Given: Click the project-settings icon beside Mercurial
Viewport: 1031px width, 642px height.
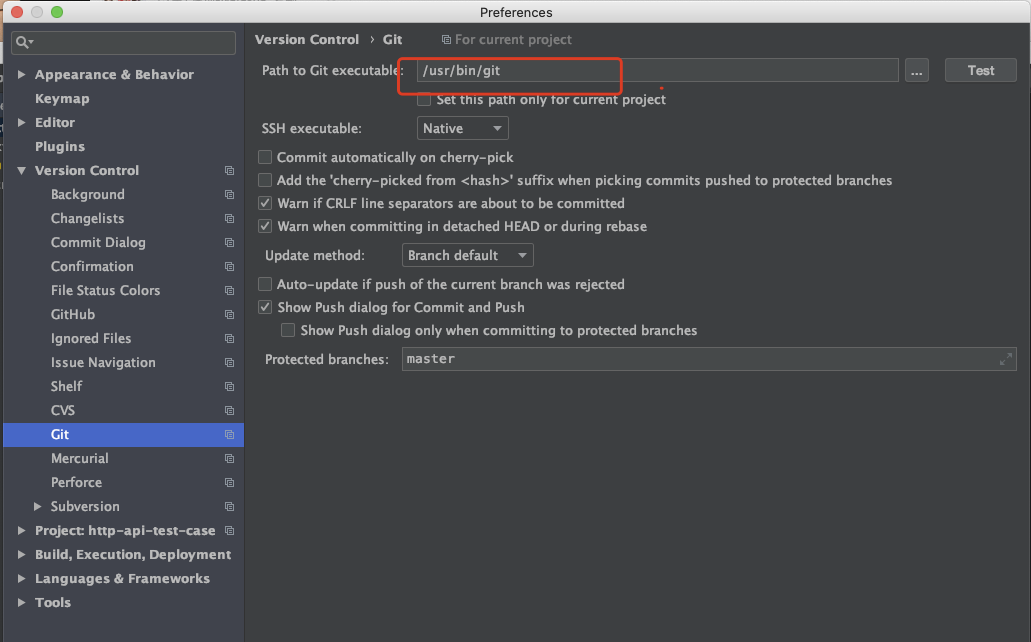Looking at the screenshot, I should [x=230, y=458].
